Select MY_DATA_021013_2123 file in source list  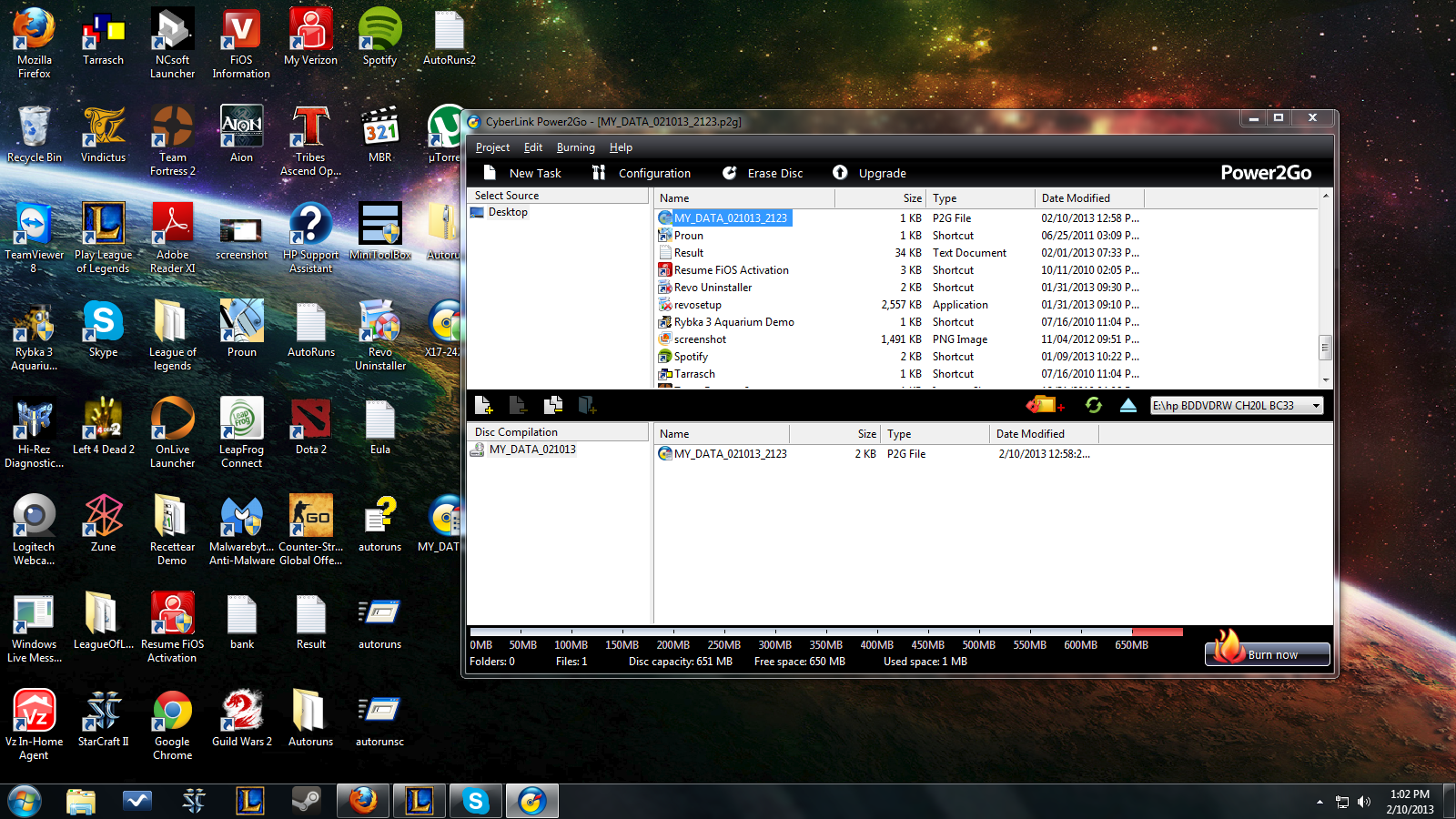point(724,218)
